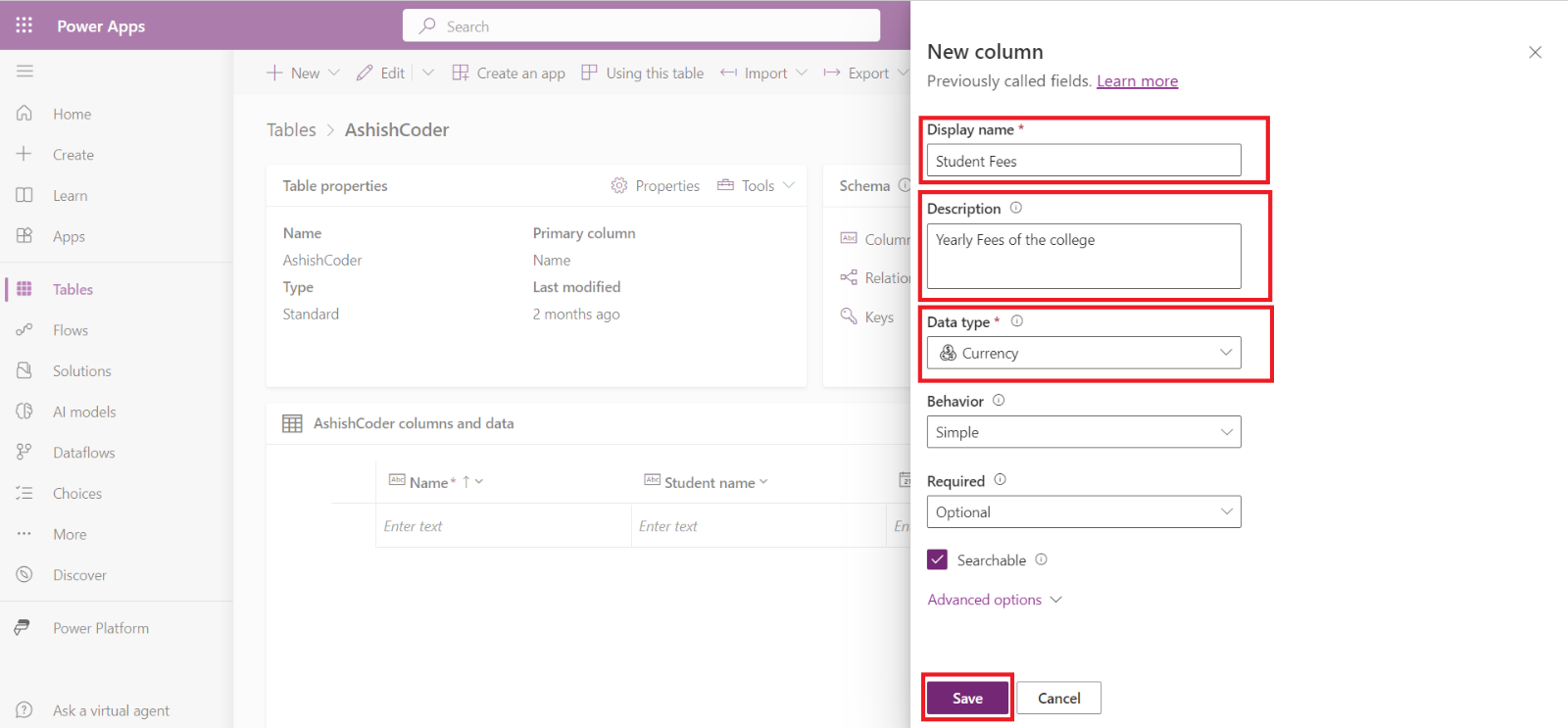The image size is (1568, 728).
Task: Click the Save button
Action: tap(966, 698)
